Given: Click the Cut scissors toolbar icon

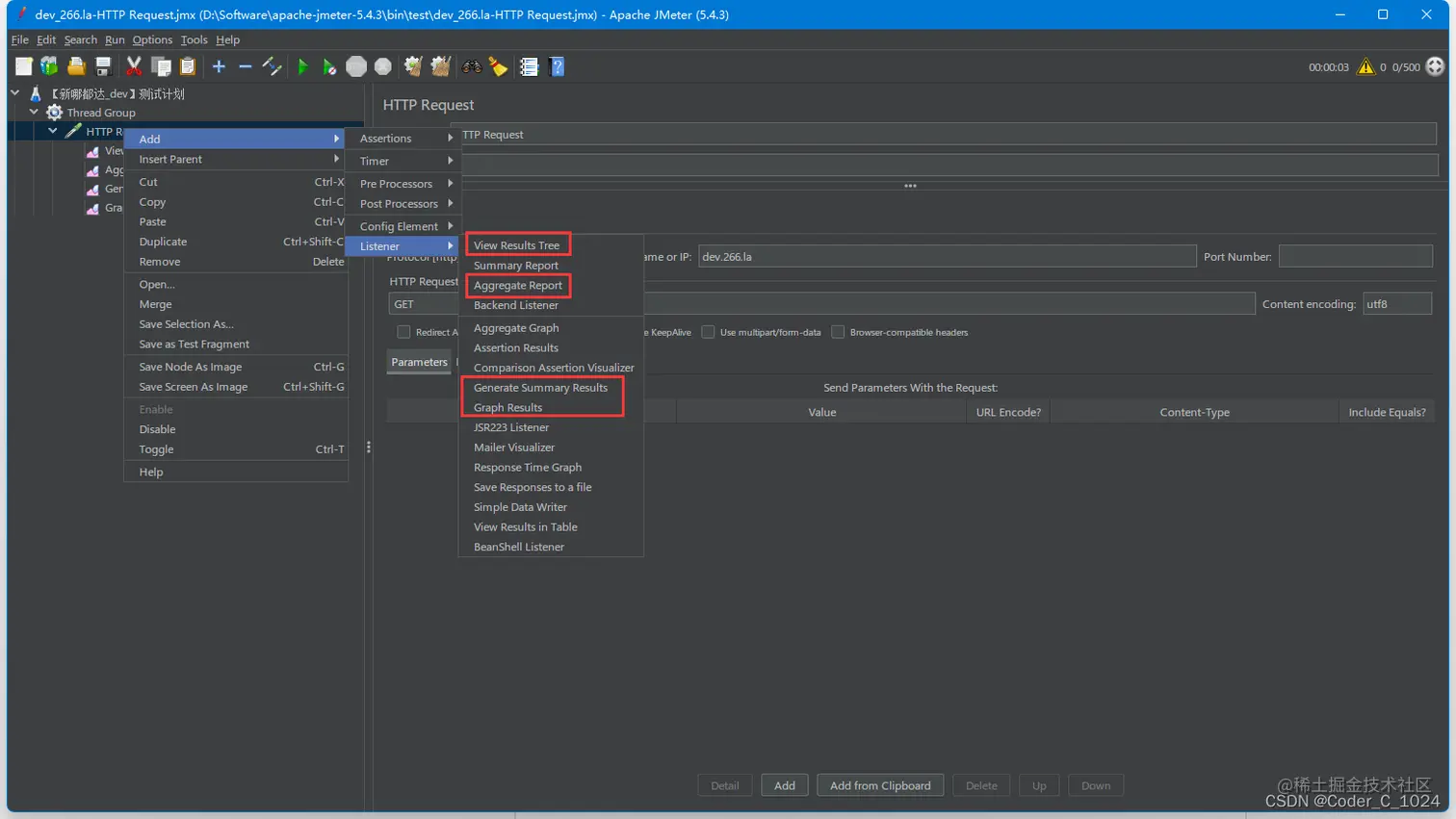Looking at the screenshot, I should coord(134,66).
